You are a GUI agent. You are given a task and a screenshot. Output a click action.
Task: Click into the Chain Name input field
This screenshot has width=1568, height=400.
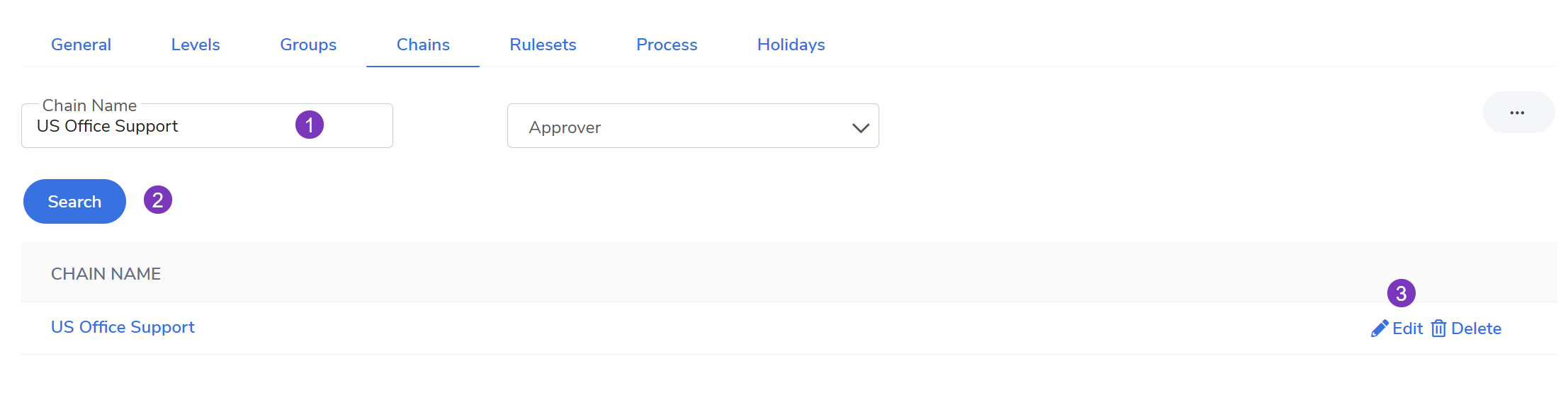(x=163, y=127)
